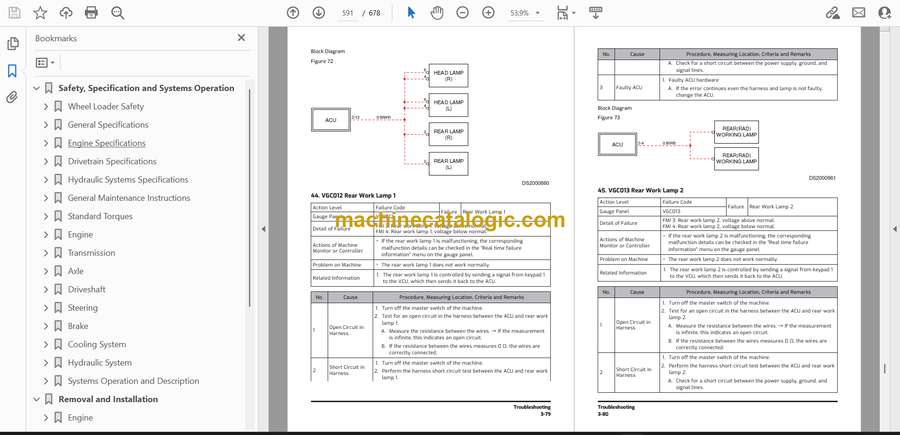Close the Bookmarks panel
Viewport: 900px width, 435px height.
click(x=241, y=38)
